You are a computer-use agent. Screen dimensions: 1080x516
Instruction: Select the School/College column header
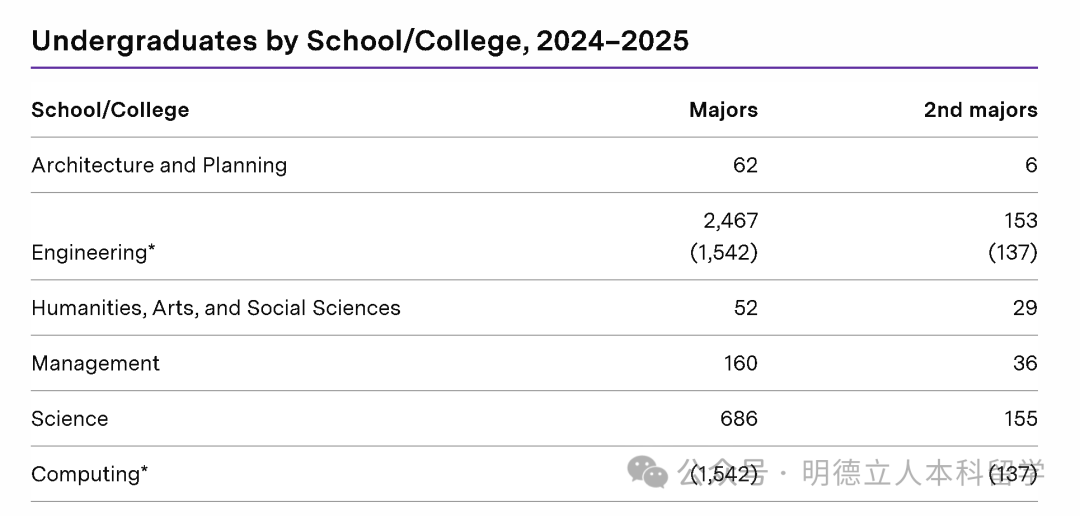click(x=110, y=110)
